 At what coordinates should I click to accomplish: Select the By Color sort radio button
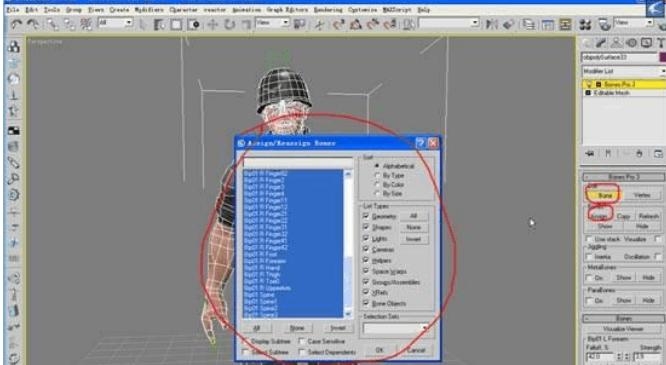pyautogui.click(x=377, y=184)
